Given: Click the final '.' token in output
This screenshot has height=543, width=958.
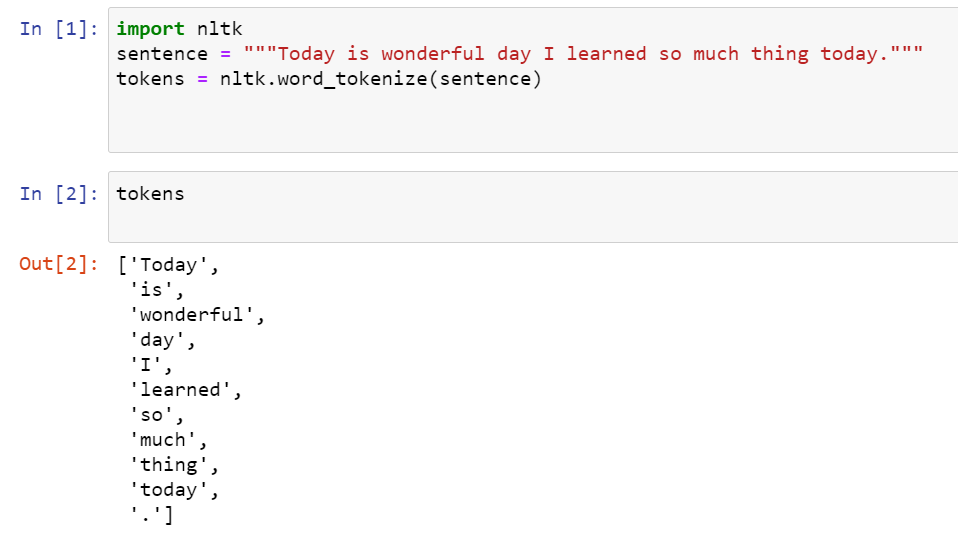Looking at the screenshot, I should click(145, 515).
